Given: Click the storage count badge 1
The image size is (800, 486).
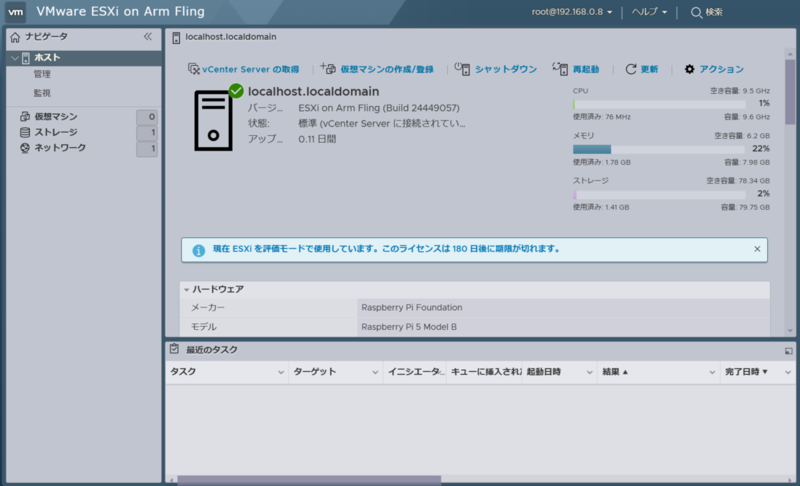Looking at the screenshot, I should coord(147,133).
